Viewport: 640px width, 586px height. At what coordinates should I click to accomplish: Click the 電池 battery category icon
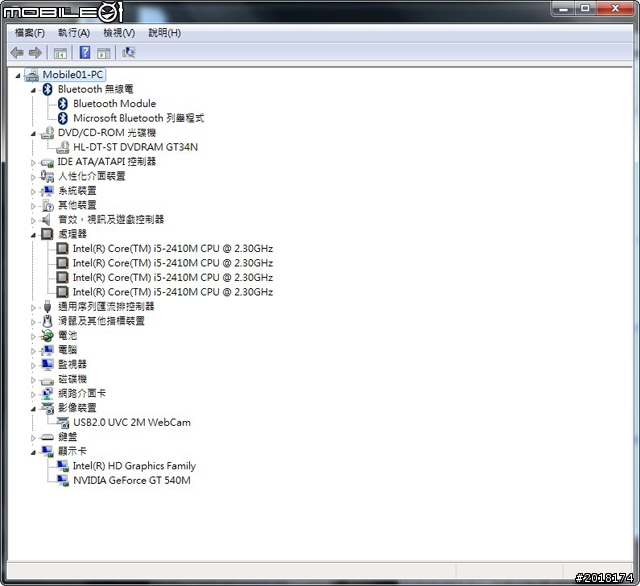point(47,336)
